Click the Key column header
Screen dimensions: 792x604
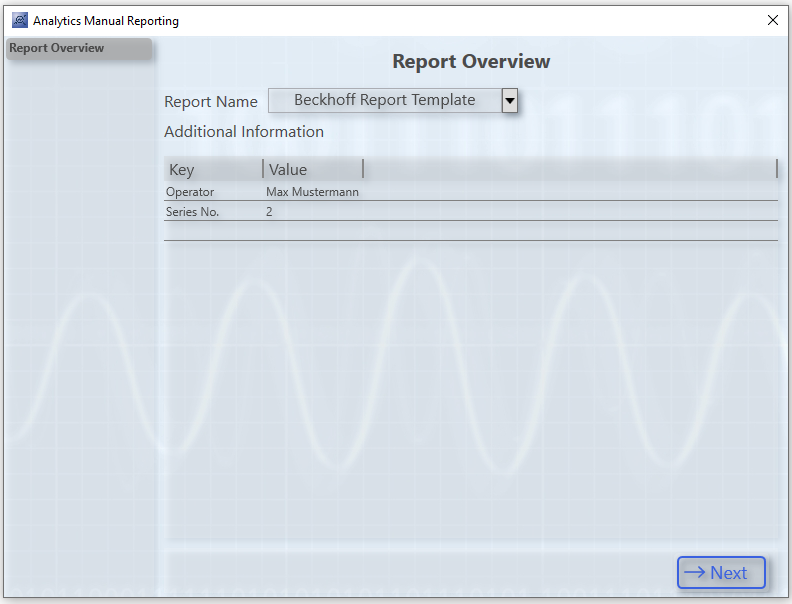213,169
